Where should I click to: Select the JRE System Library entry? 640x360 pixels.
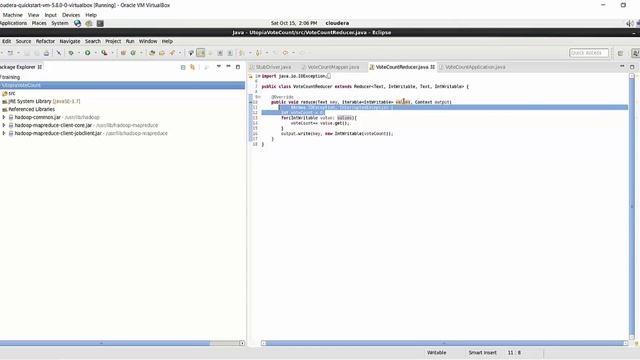(41, 101)
